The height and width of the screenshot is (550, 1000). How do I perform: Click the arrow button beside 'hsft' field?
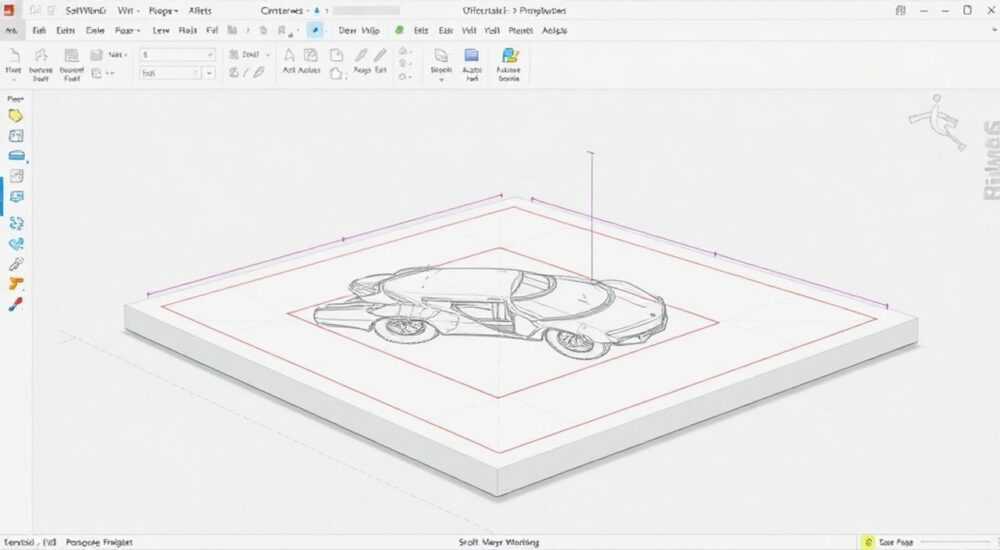[x=209, y=73]
